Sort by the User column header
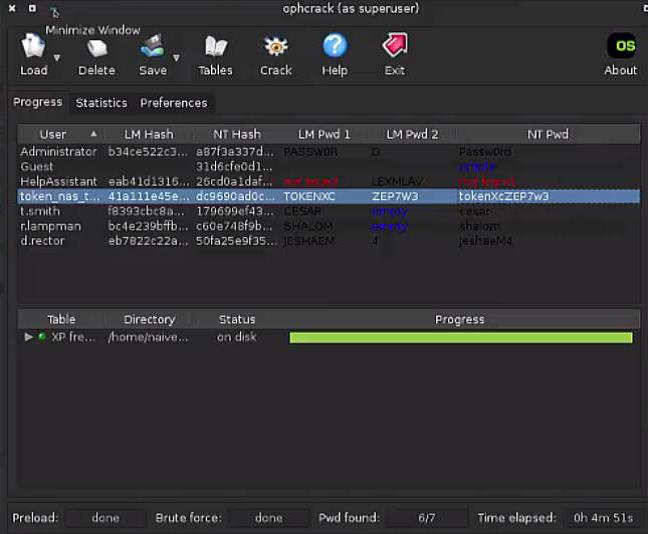This screenshot has height=534, width=648. pyautogui.click(x=53, y=134)
